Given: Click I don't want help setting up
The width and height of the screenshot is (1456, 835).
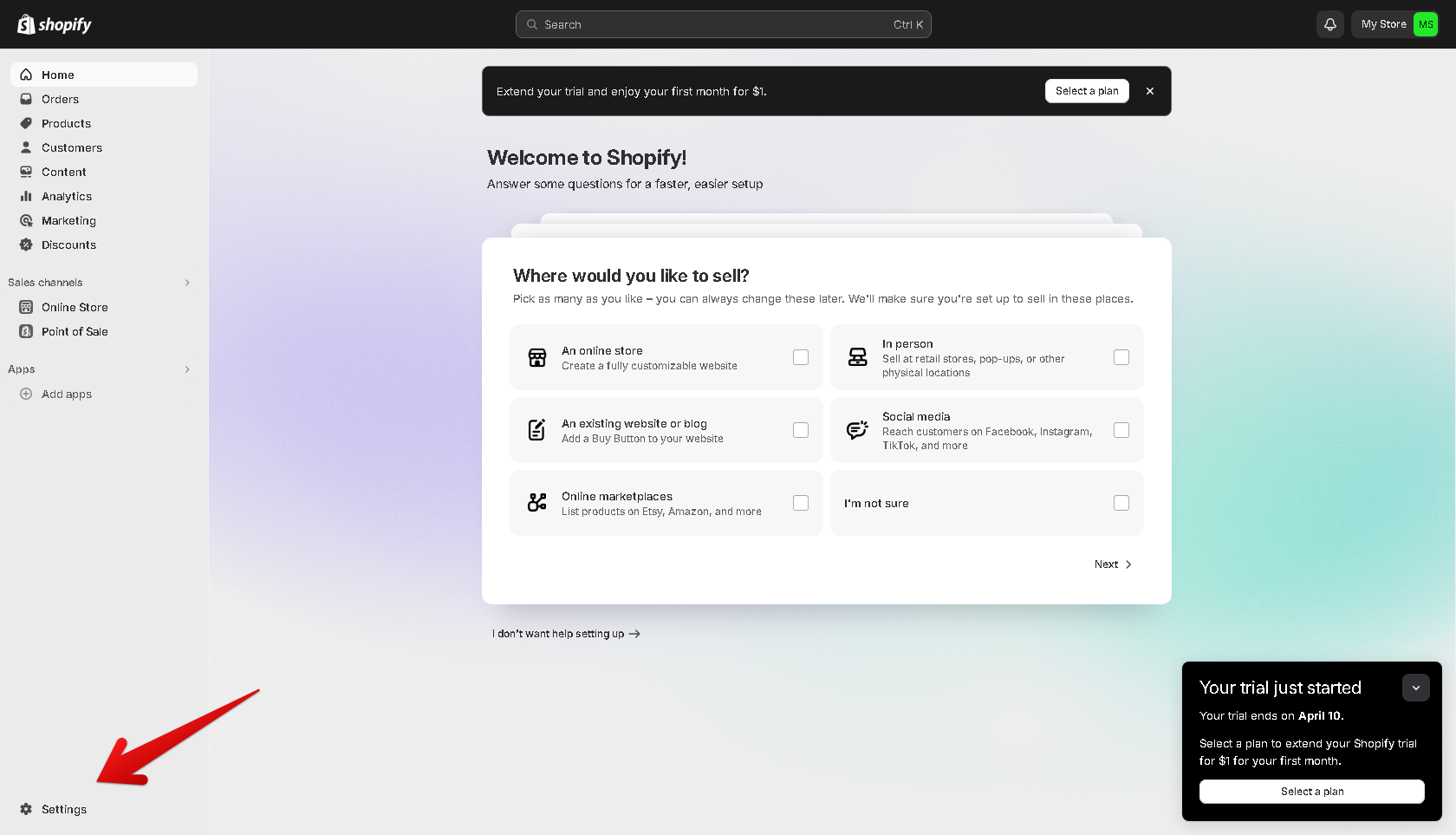Looking at the screenshot, I should 566,634.
